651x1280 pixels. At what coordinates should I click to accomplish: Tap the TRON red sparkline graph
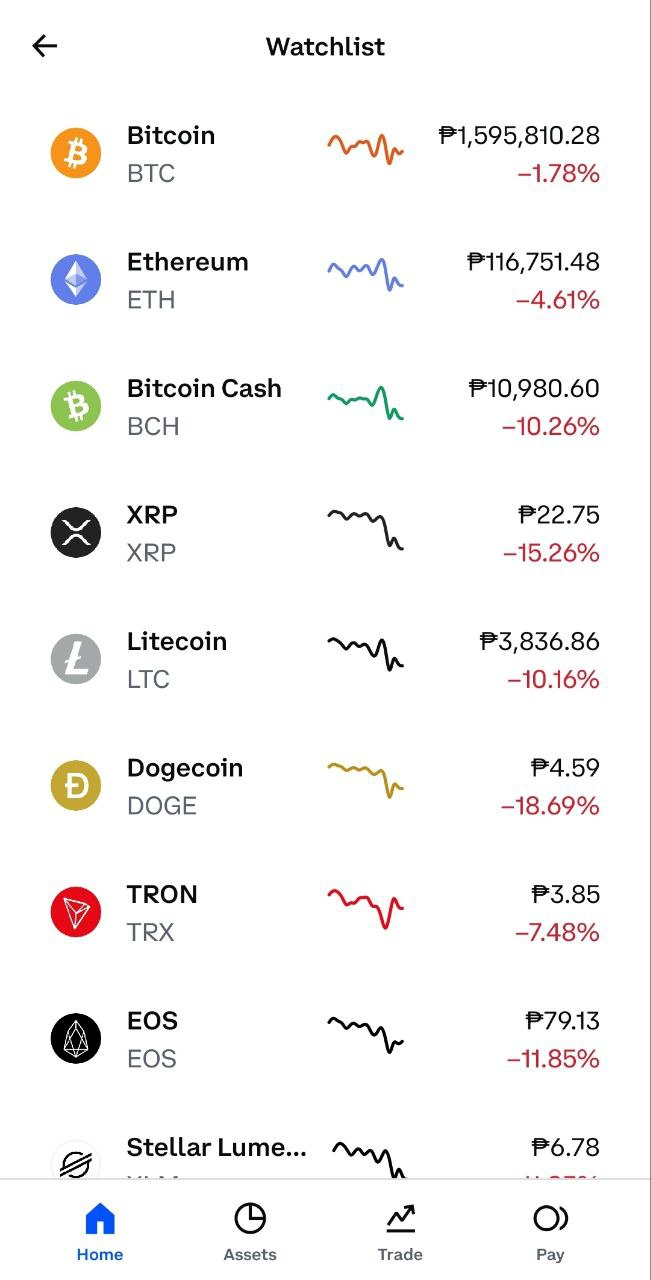point(365,906)
